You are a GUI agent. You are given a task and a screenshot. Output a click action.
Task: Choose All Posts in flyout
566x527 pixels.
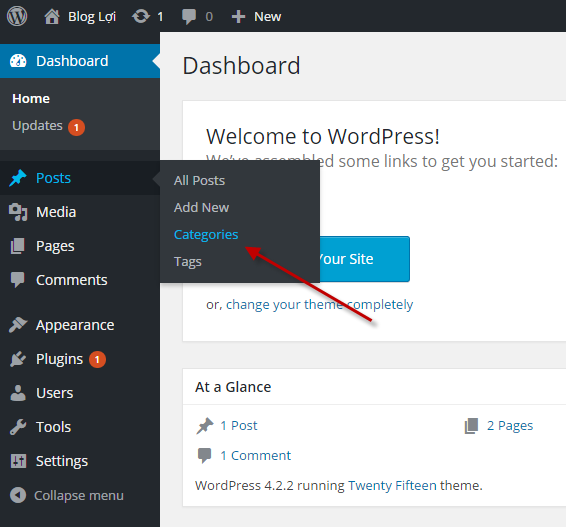[199, 180]
